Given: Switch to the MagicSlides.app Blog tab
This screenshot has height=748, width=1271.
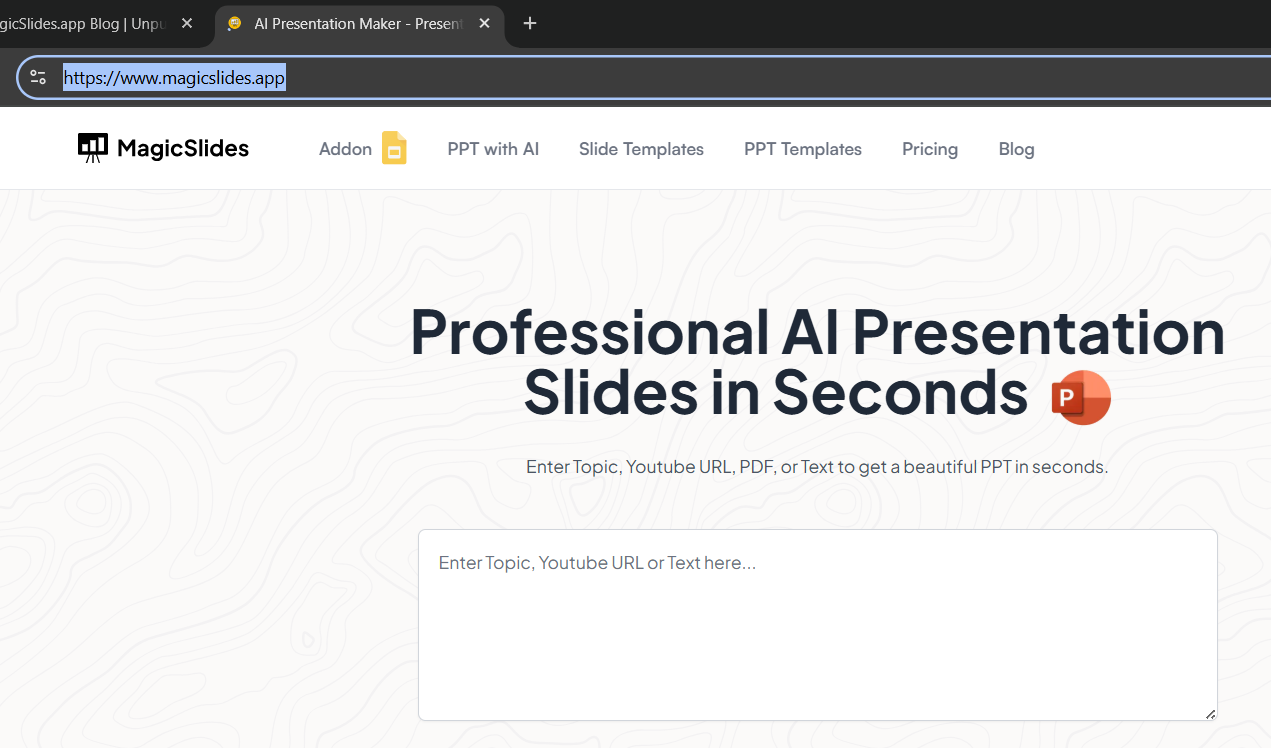Looking at the screenshot, I should (x=85, y=23).
